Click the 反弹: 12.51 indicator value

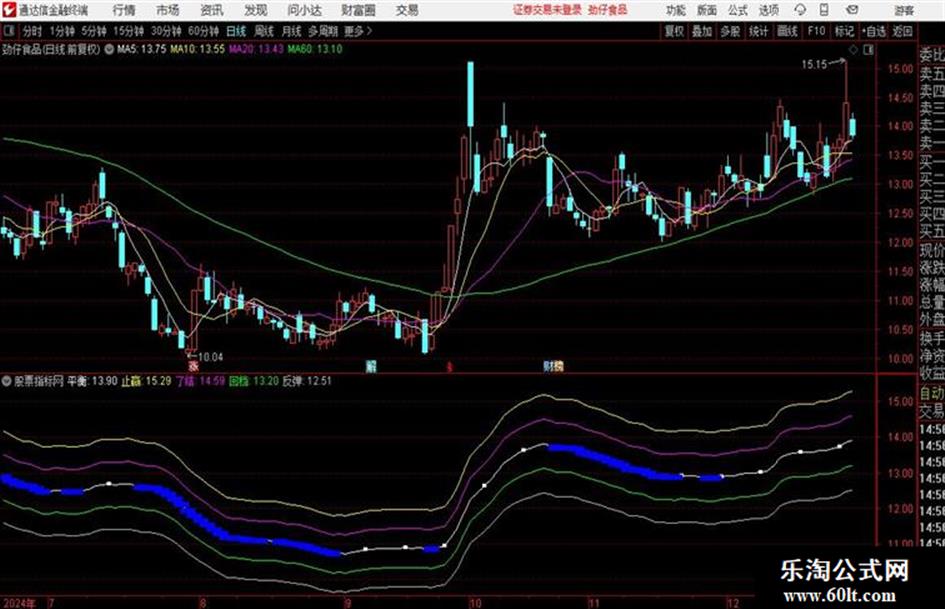click(x=307, y=381)
